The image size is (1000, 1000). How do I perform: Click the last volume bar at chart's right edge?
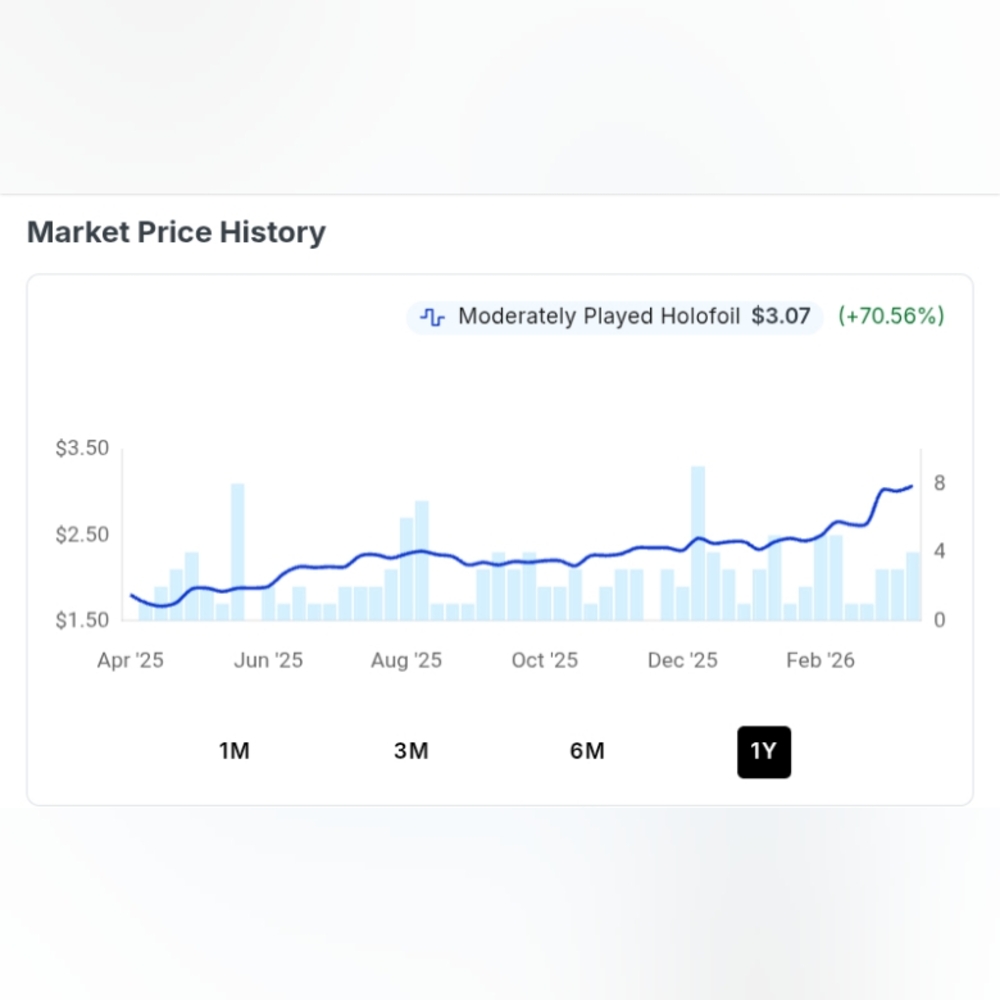coord(913,586)
